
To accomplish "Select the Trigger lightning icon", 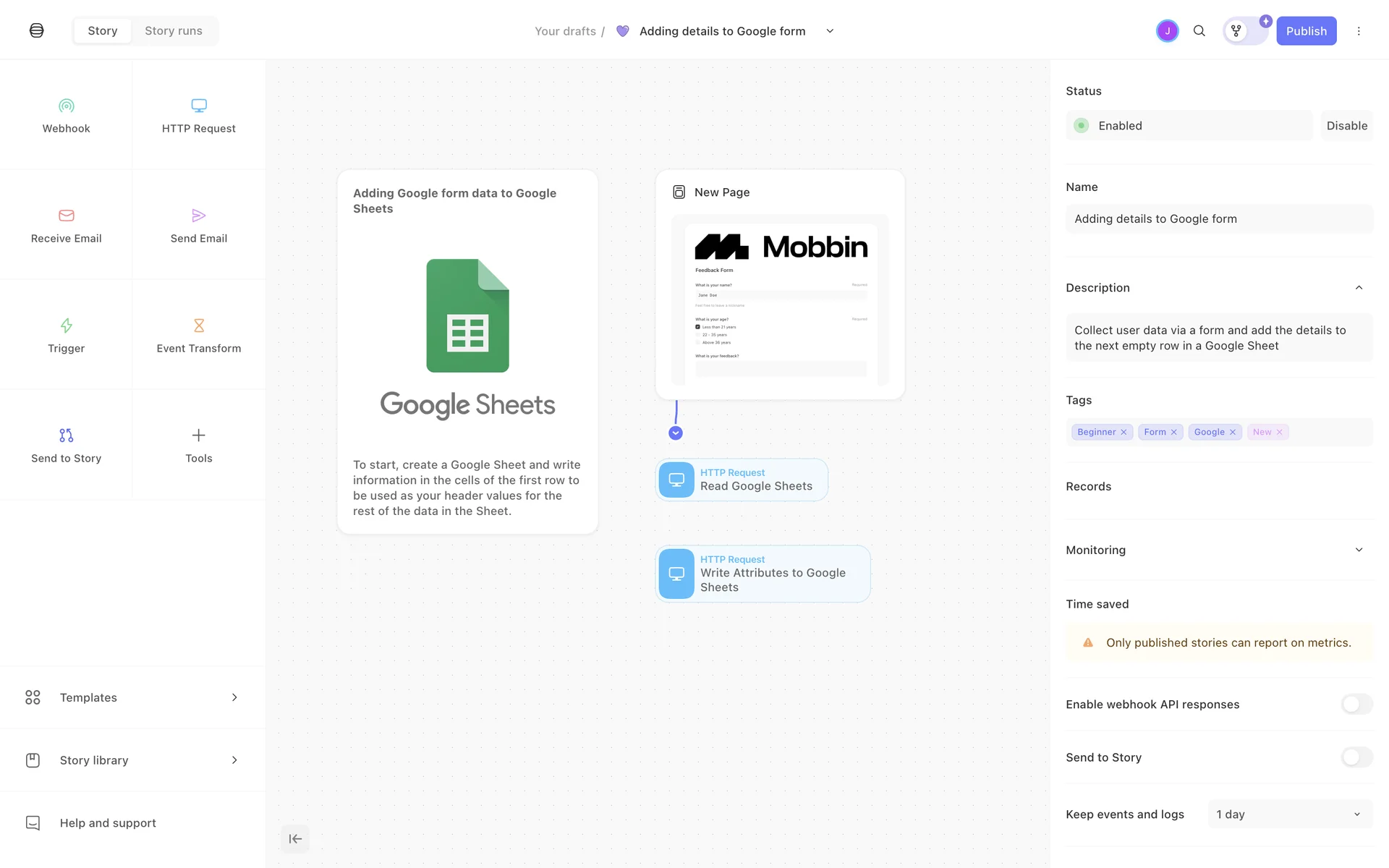I will [66, 325].
